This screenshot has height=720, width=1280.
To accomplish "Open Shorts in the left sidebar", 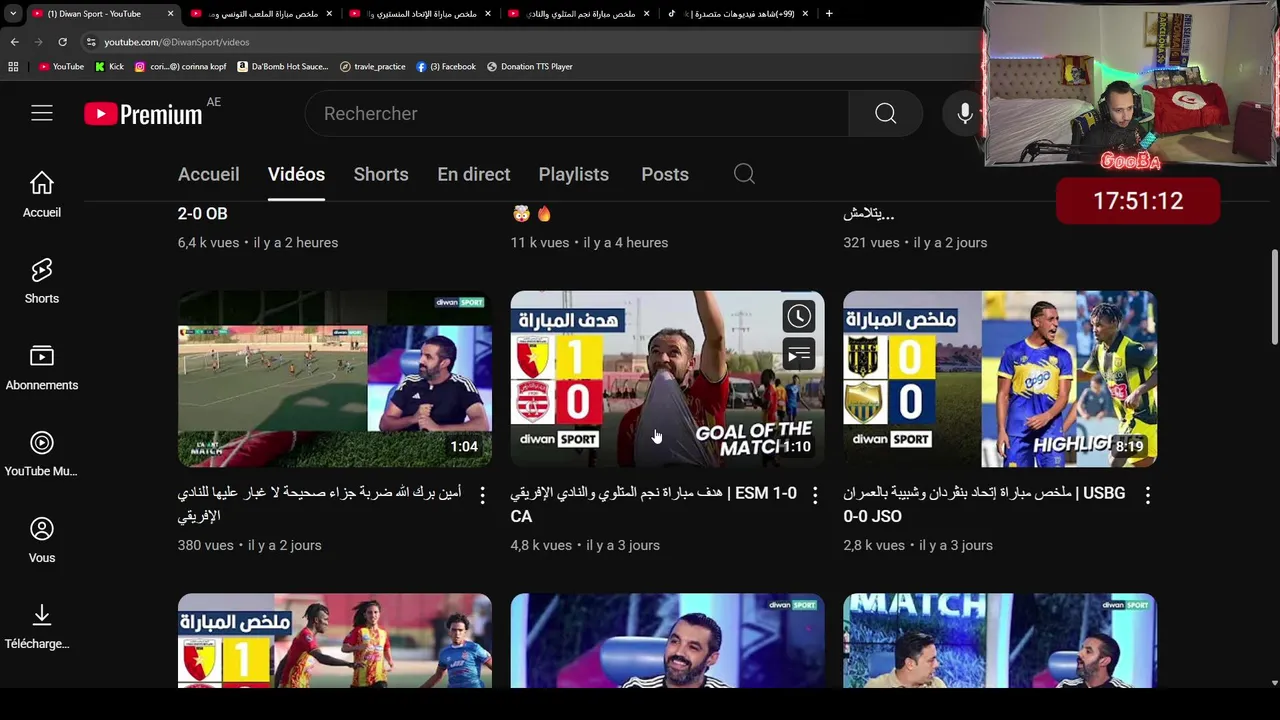I will tap(42, 281).
